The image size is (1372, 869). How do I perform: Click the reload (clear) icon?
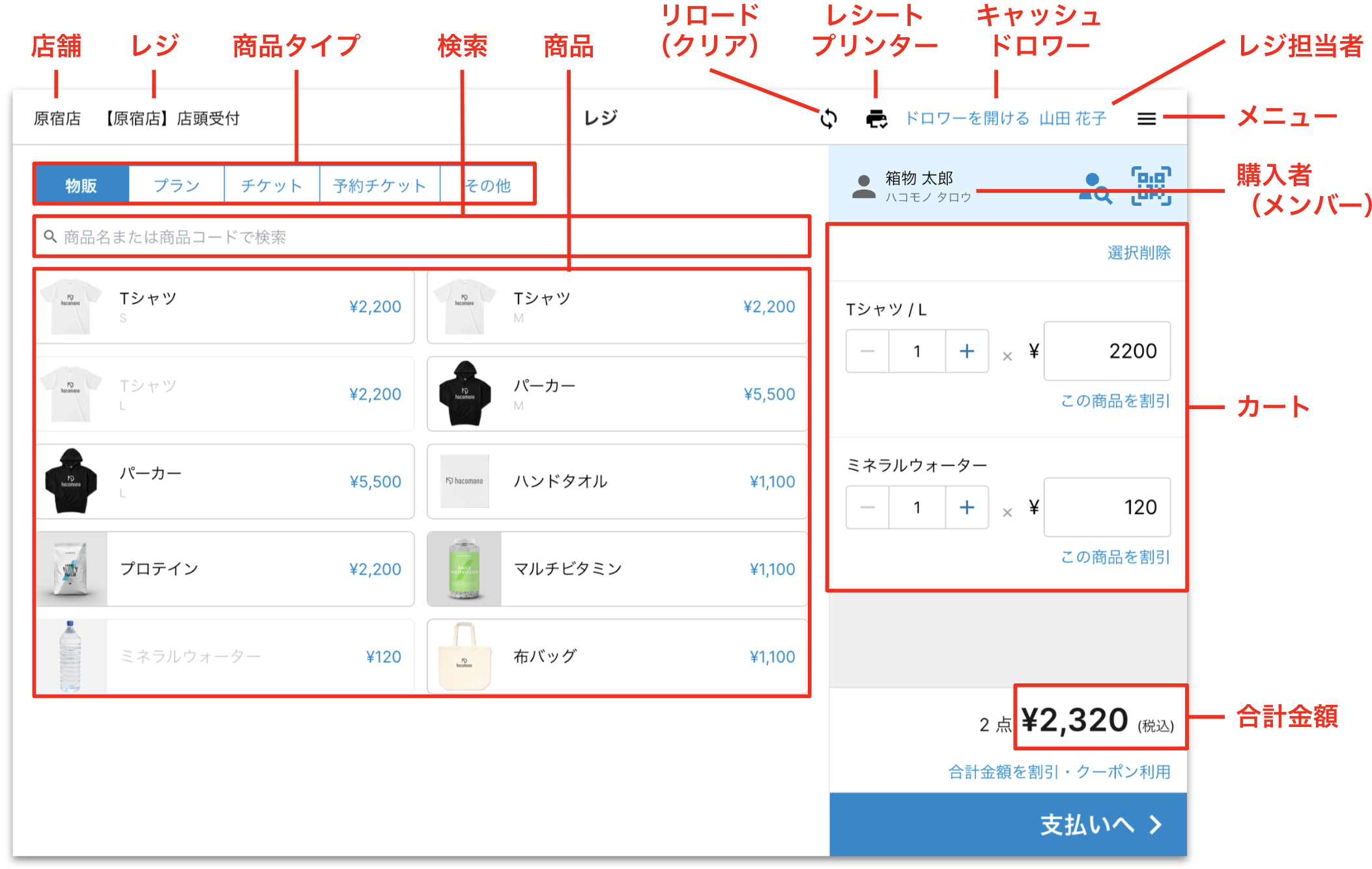coord(828,119)
